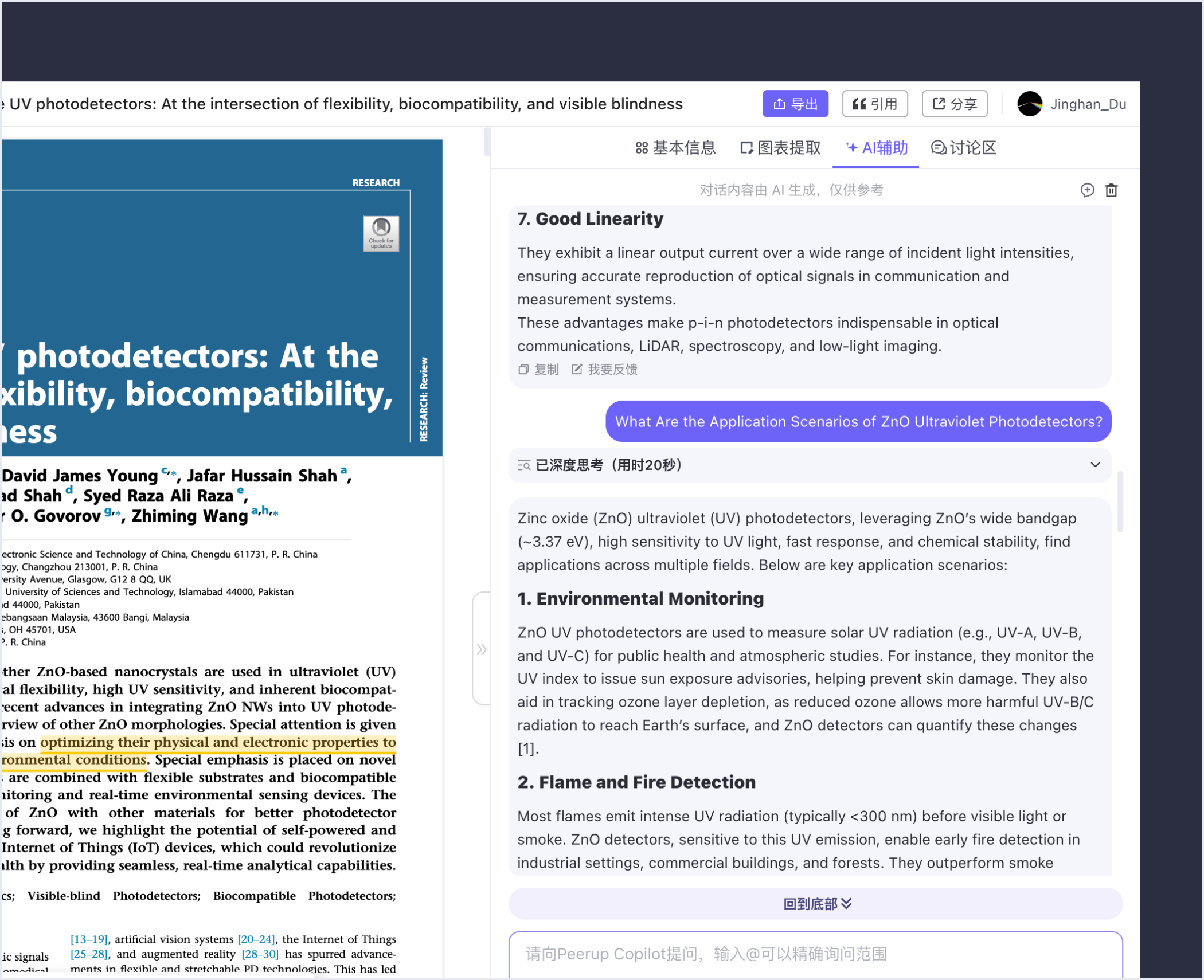
Task: Open Jinghan_Du's profile avatar
Action: pos(1029,104)
